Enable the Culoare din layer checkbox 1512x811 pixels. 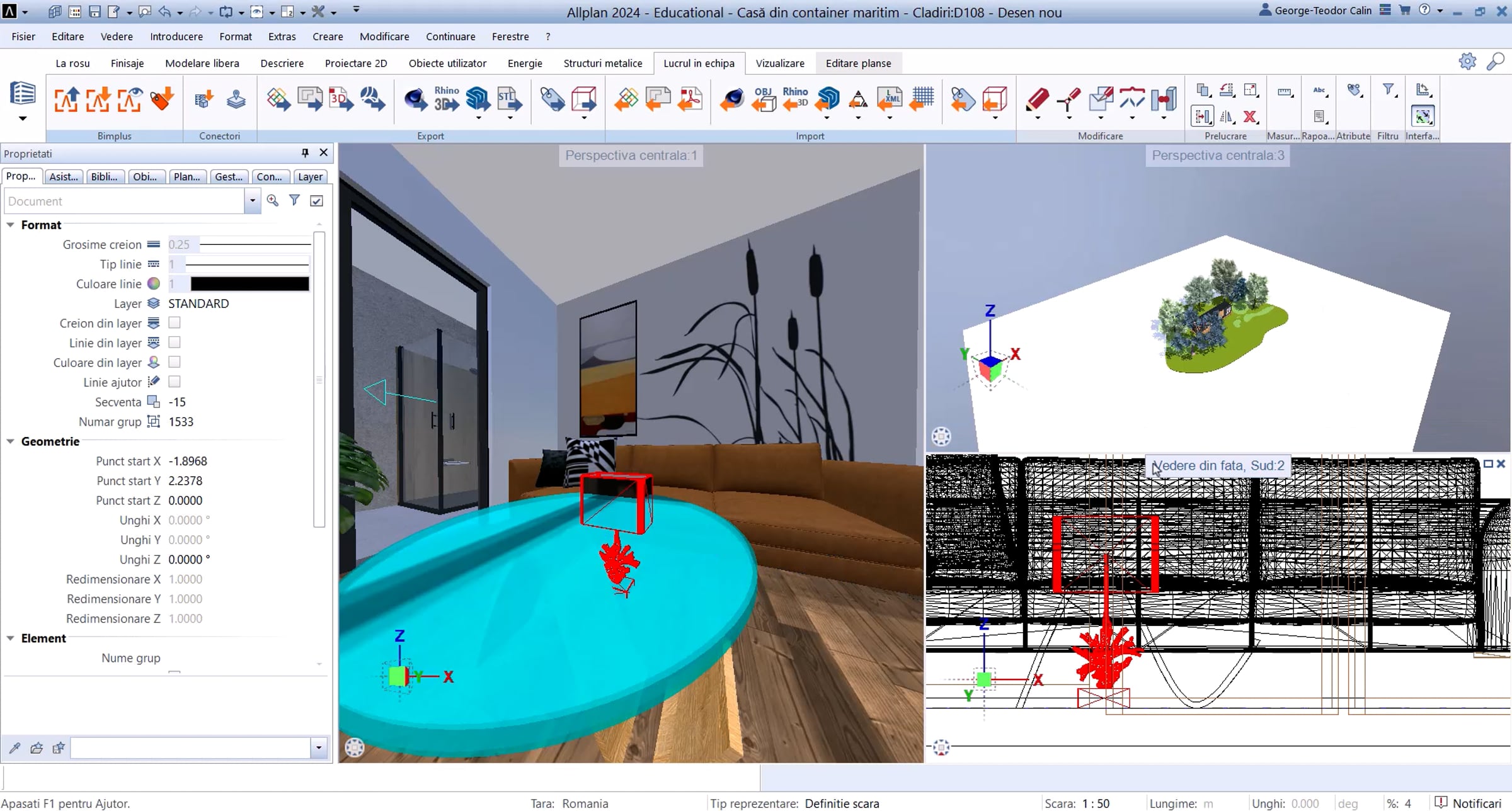tap(175, 362)
